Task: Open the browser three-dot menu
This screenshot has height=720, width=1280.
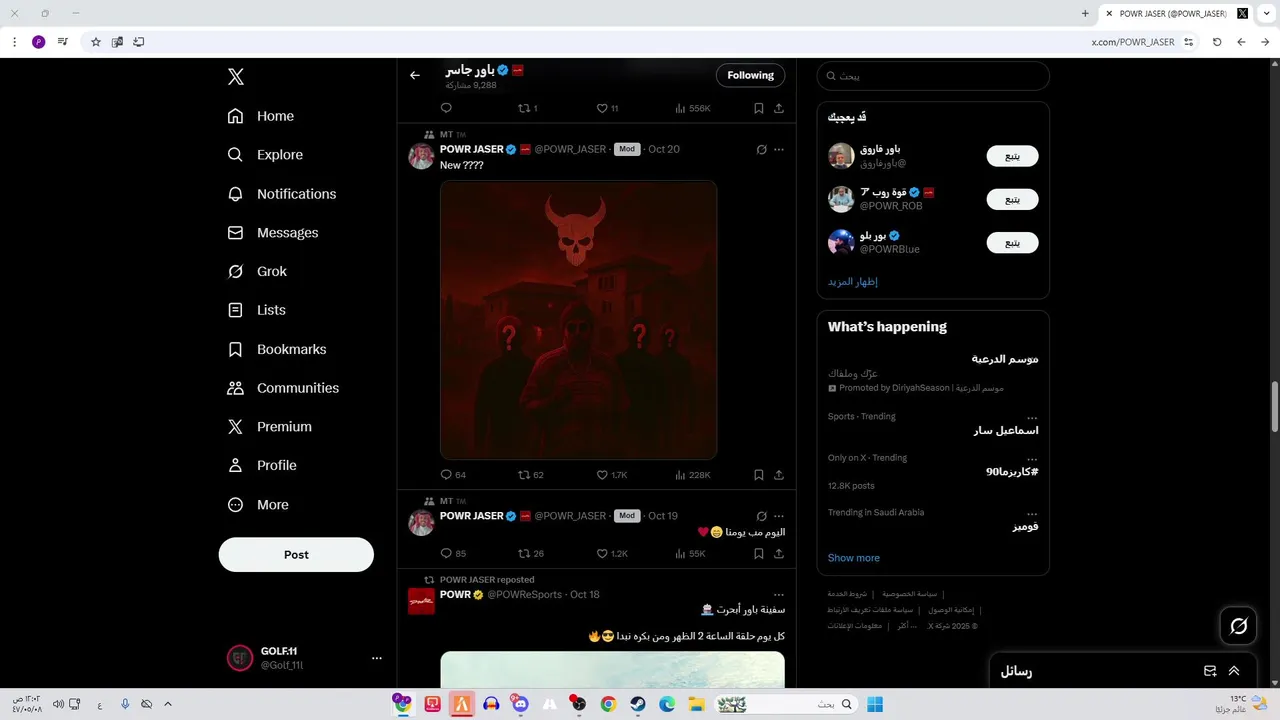Action: click(14, 42)
